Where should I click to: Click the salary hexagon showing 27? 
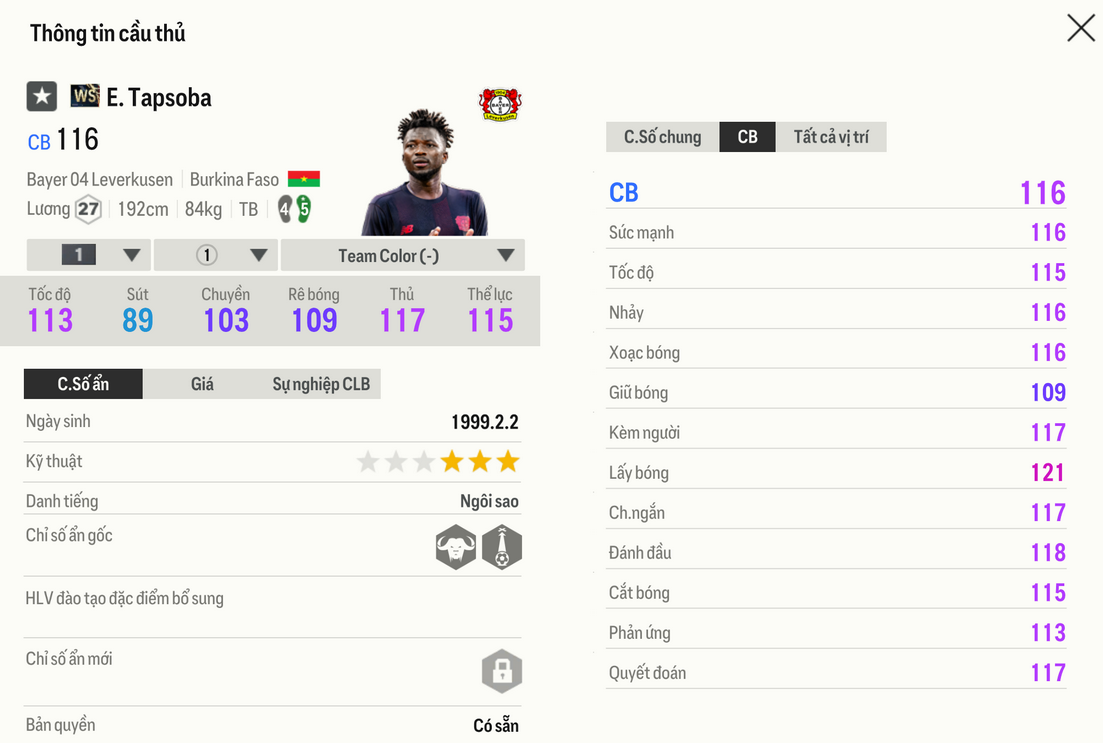click(89, 209)
